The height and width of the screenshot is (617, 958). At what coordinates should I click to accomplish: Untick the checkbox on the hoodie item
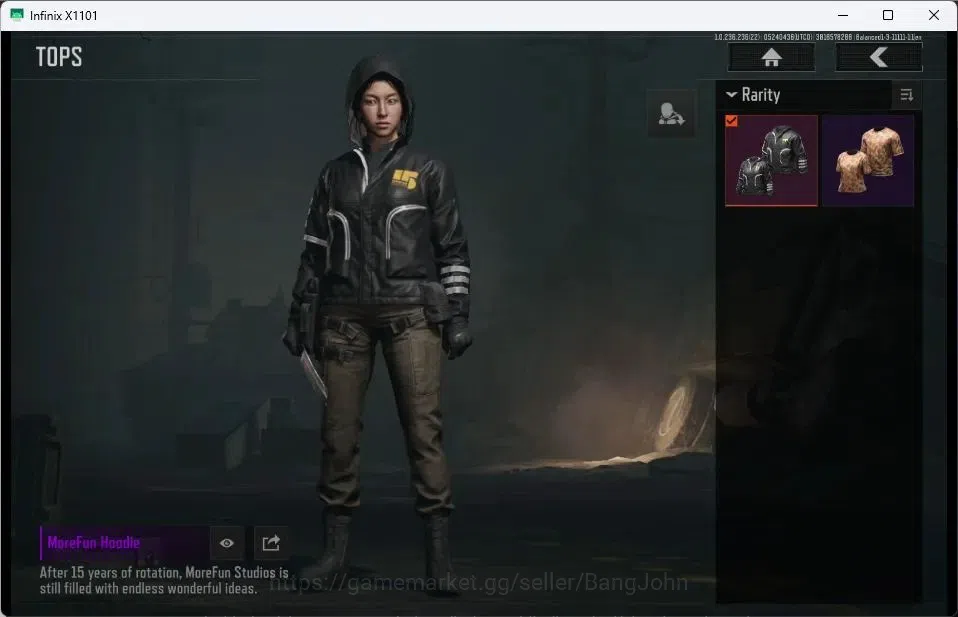pyautogui.click(x=731, y=121)
